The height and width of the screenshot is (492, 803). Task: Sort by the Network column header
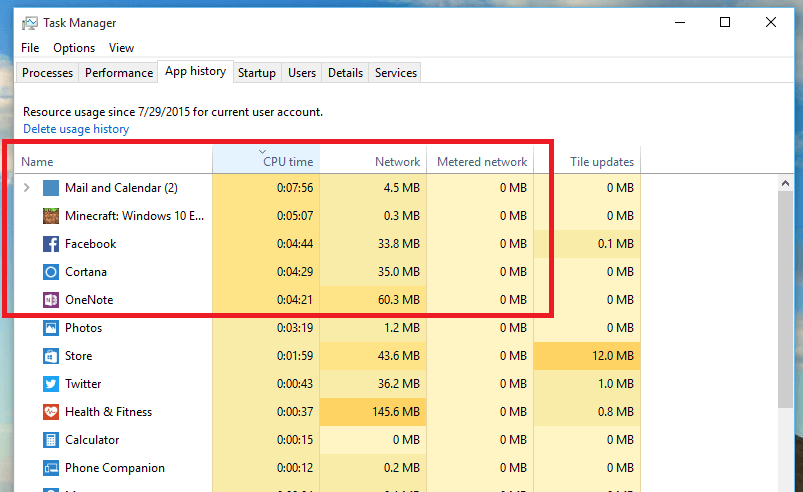click(x=373, y=160)
